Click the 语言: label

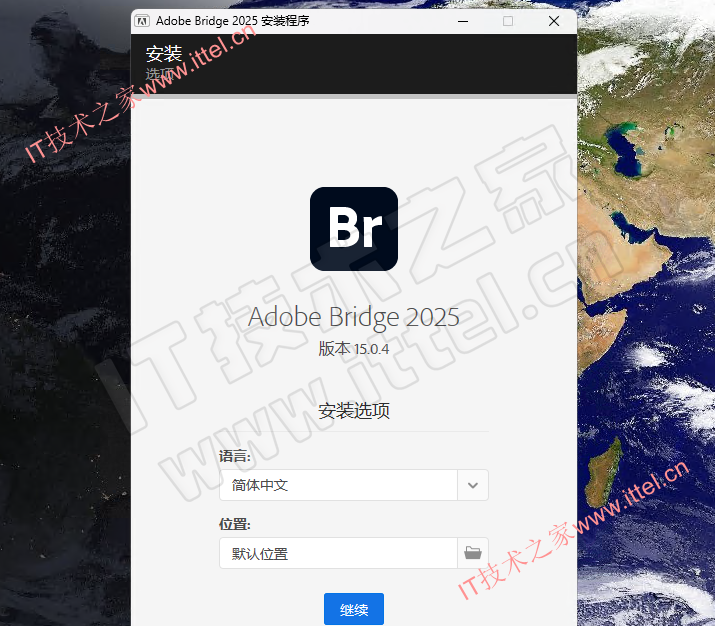235,456
